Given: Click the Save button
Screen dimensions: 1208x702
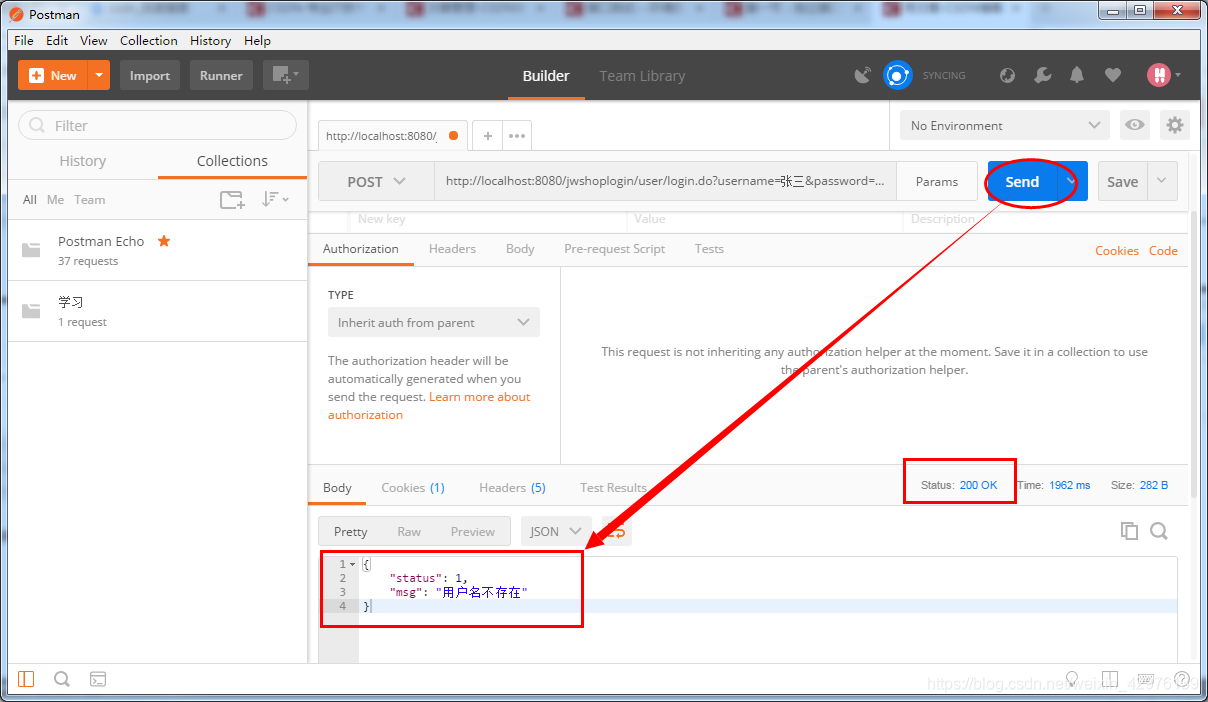Looking at the screenshot, I should 1122,181.
